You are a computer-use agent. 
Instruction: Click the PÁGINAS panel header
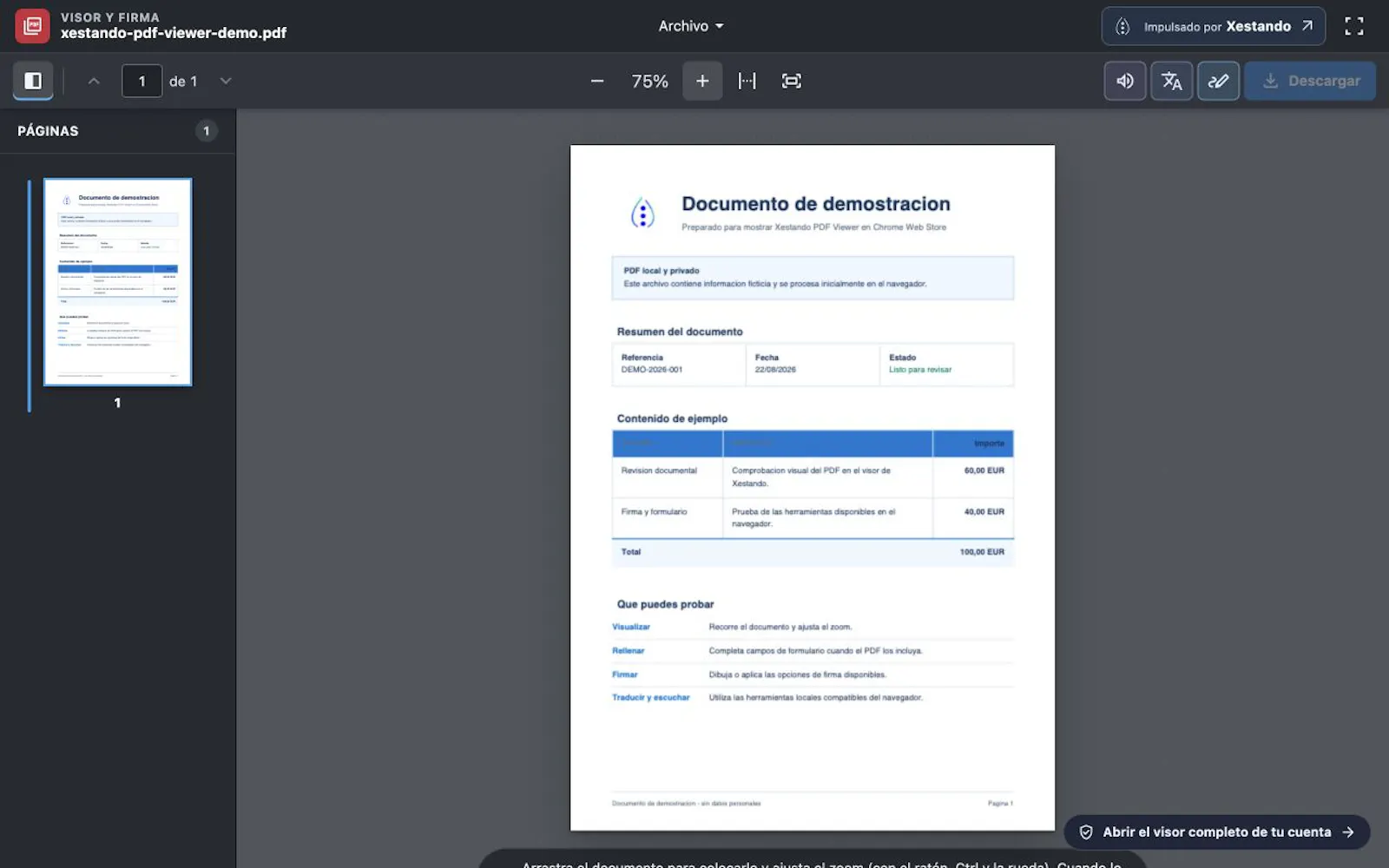pos(48,131)
